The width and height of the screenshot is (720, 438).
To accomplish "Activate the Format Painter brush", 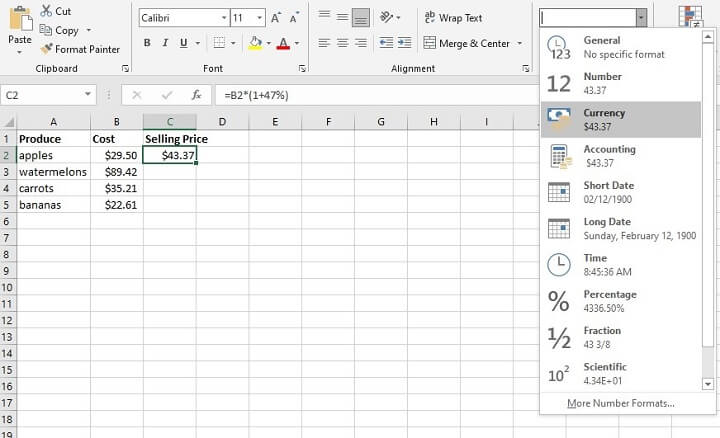I will click(x=80, y=49).
